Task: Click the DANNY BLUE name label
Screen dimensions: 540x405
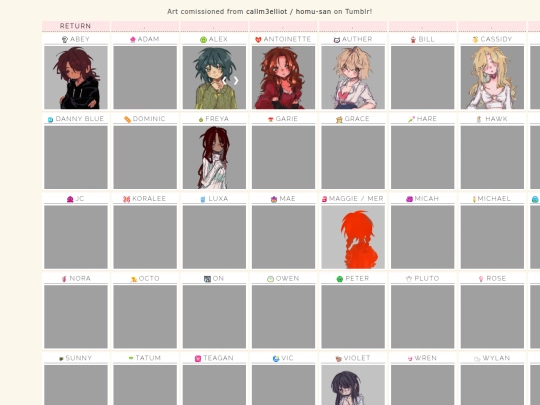Action: (80, 119)
